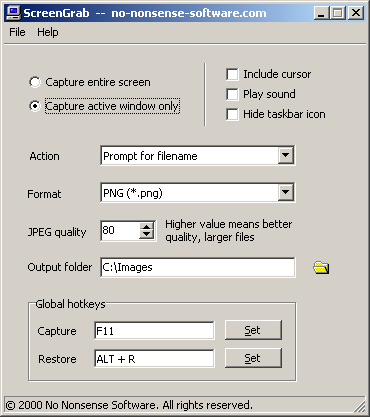This screenshot has height=417, width=370.
Task: Expand the Format dropdown arrow
Action: pos(285,192)
